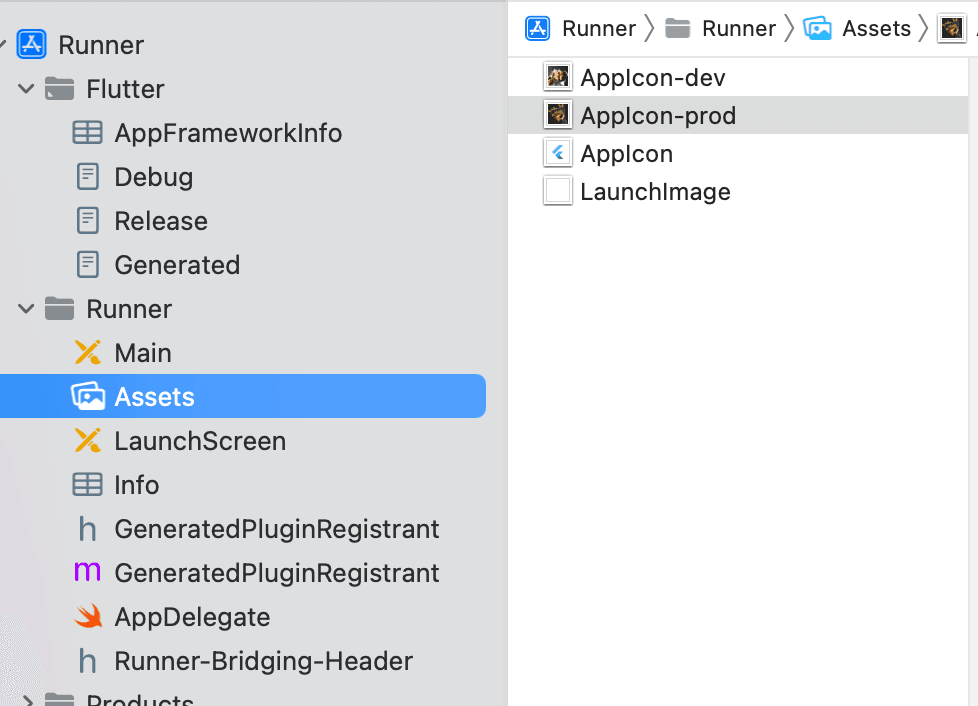Select the Assets catalog in navigator

[243, 396]
